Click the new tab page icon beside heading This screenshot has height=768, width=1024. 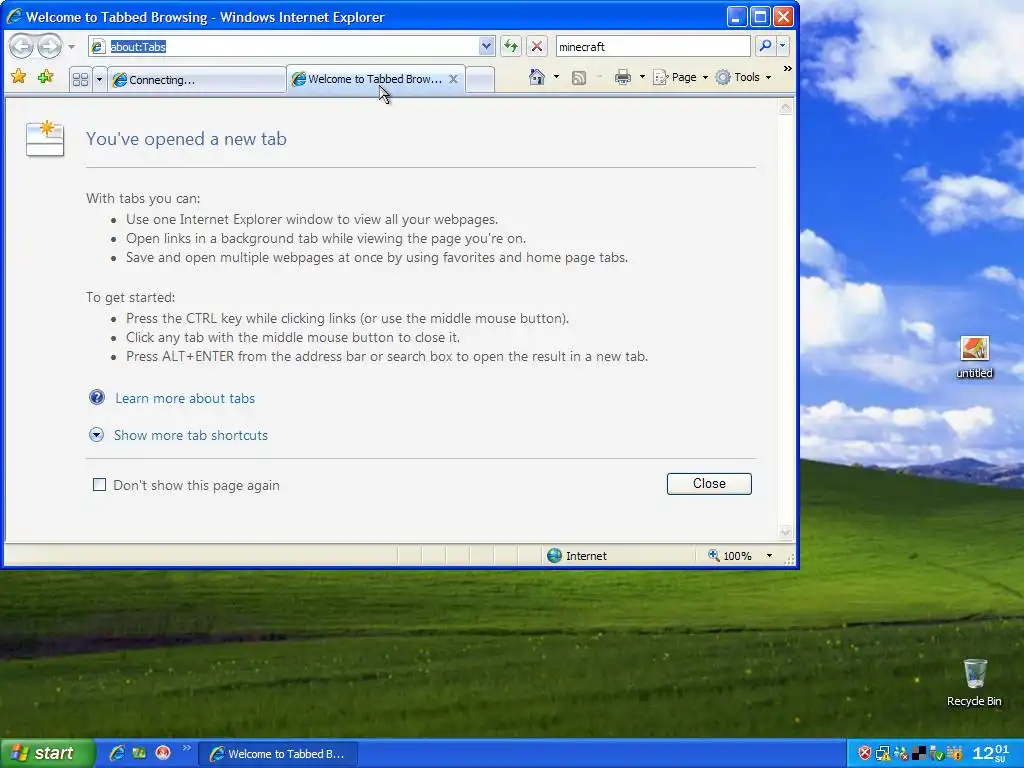click(45, 138)
